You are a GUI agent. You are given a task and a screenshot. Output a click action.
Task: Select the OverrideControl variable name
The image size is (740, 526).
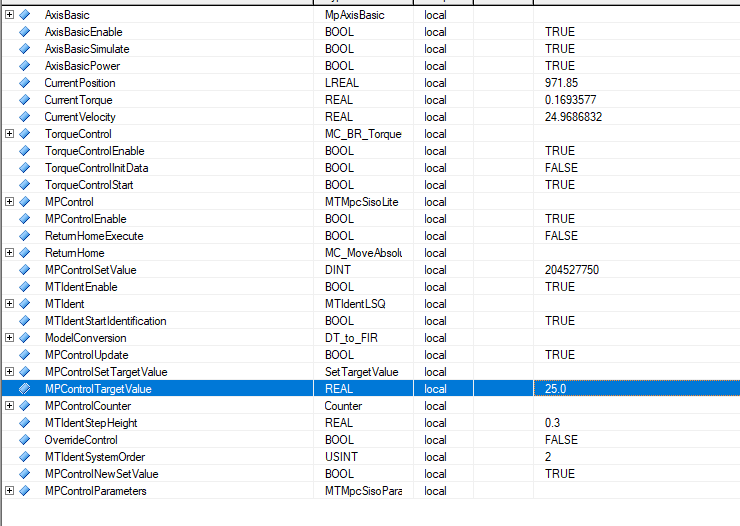pyautogui.click(x=81, y=440)
